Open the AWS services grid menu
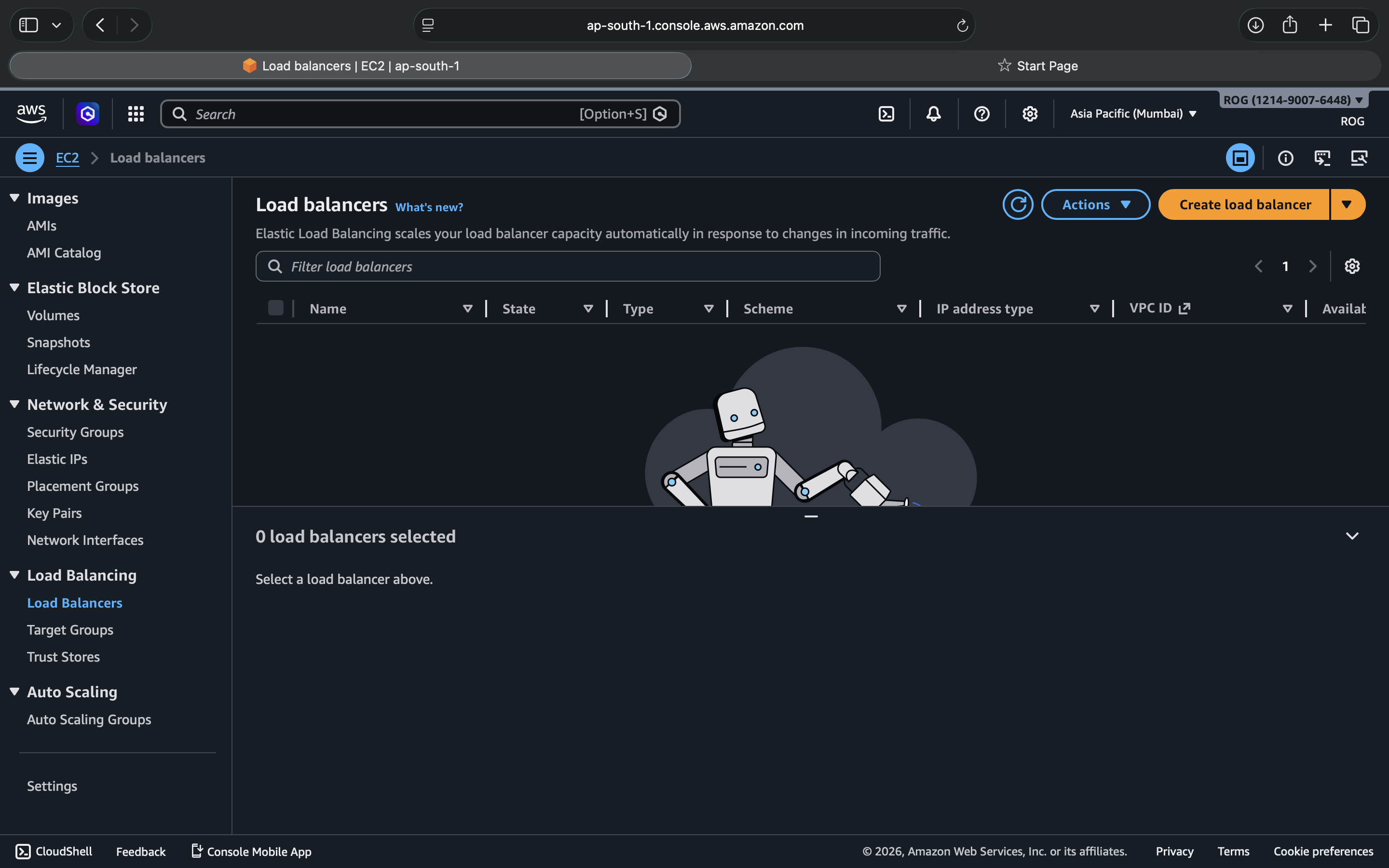The height and width of the screenshot is (868, 1389). click(136, 114)
